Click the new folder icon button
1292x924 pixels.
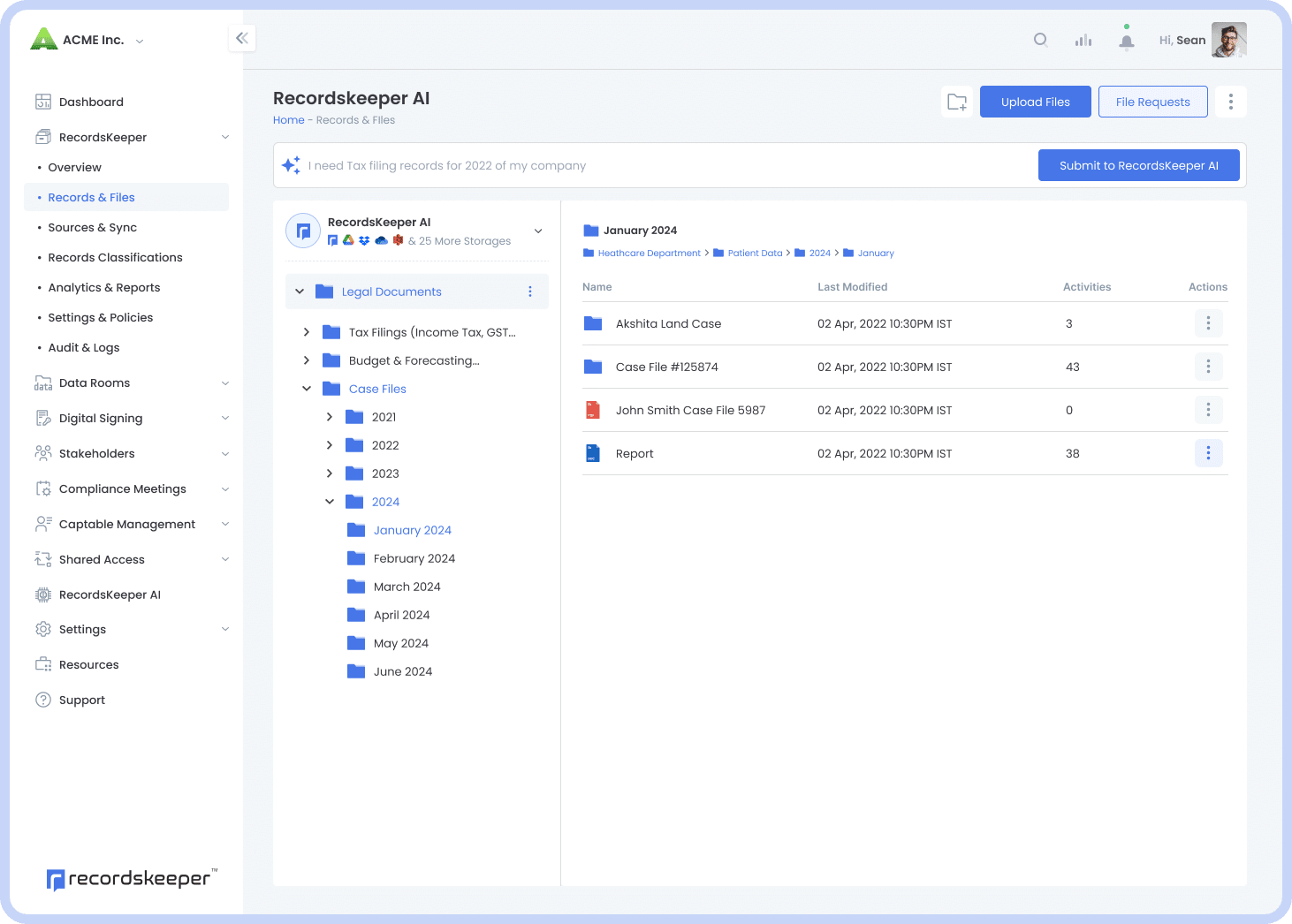pyautogui.click(x=957, y=102)
